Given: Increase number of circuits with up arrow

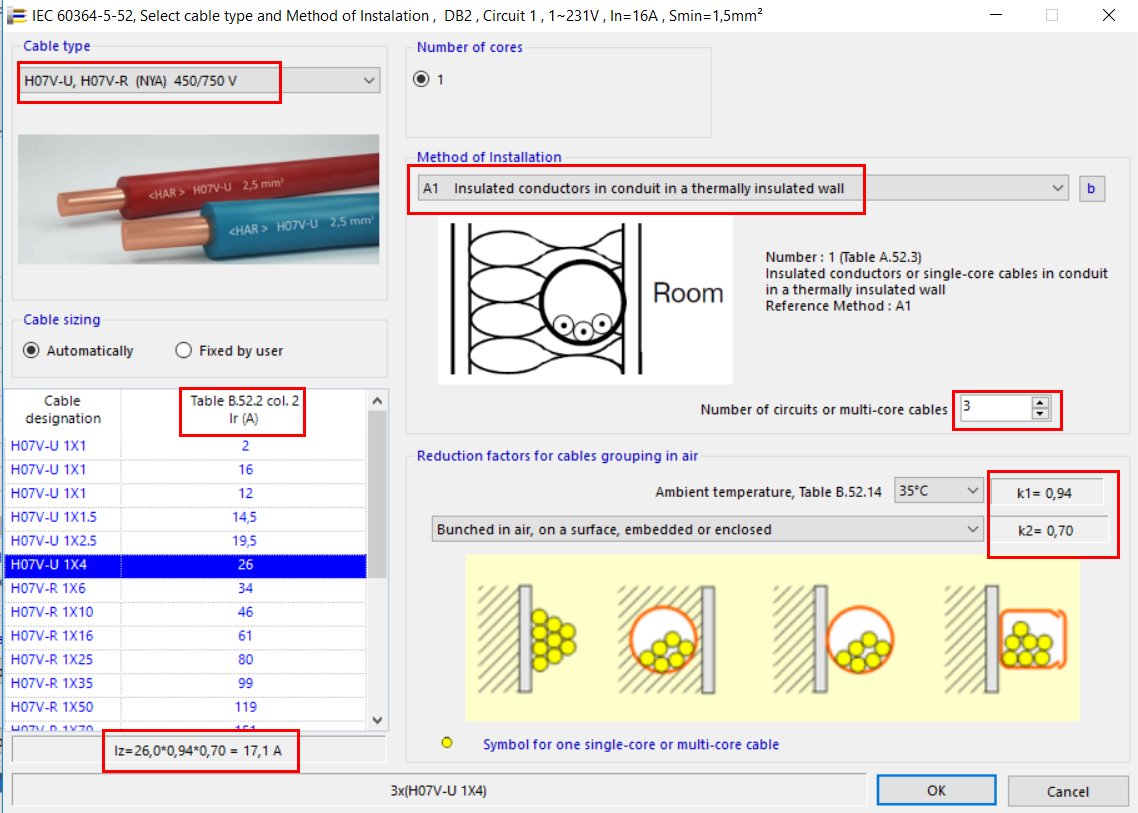Looking at the screenshot, I should (x=1040, y=403).
